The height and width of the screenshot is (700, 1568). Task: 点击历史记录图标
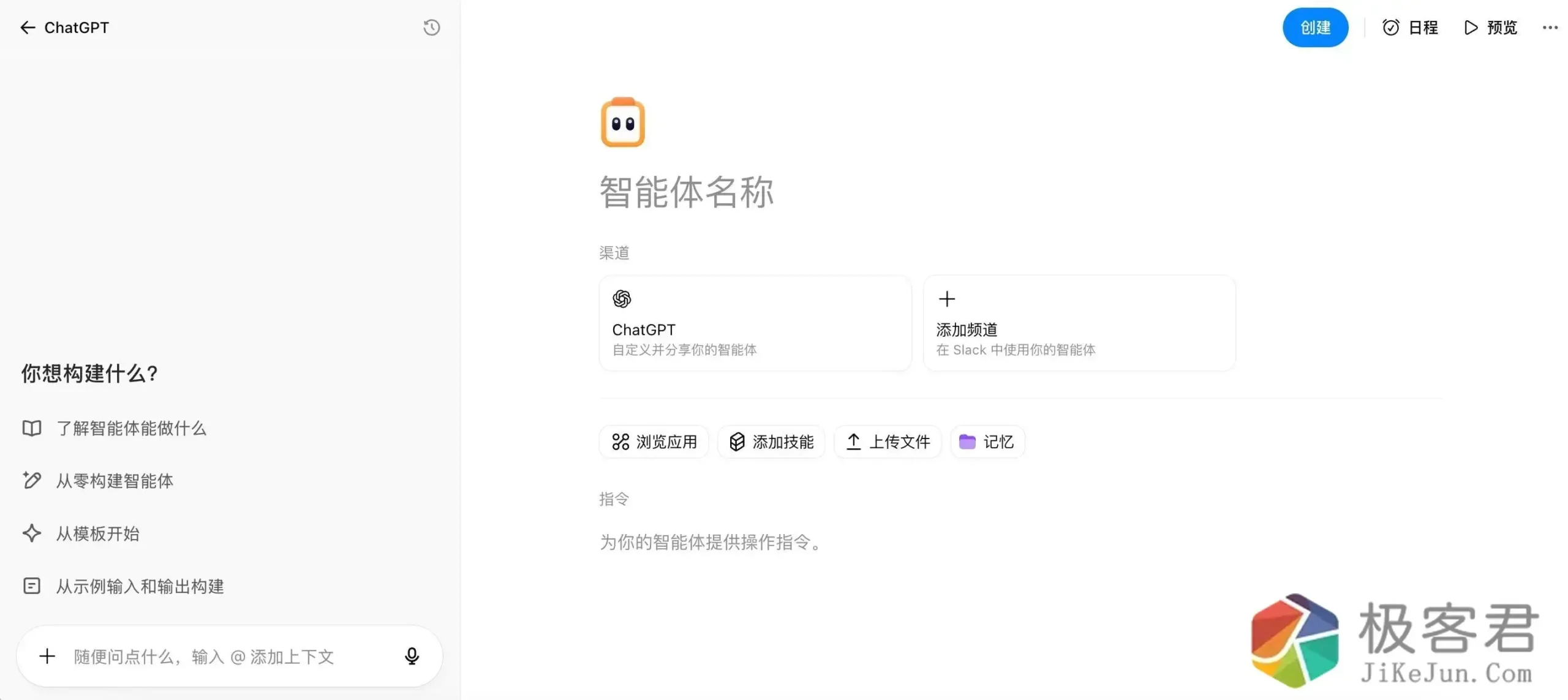pos(431,27)
